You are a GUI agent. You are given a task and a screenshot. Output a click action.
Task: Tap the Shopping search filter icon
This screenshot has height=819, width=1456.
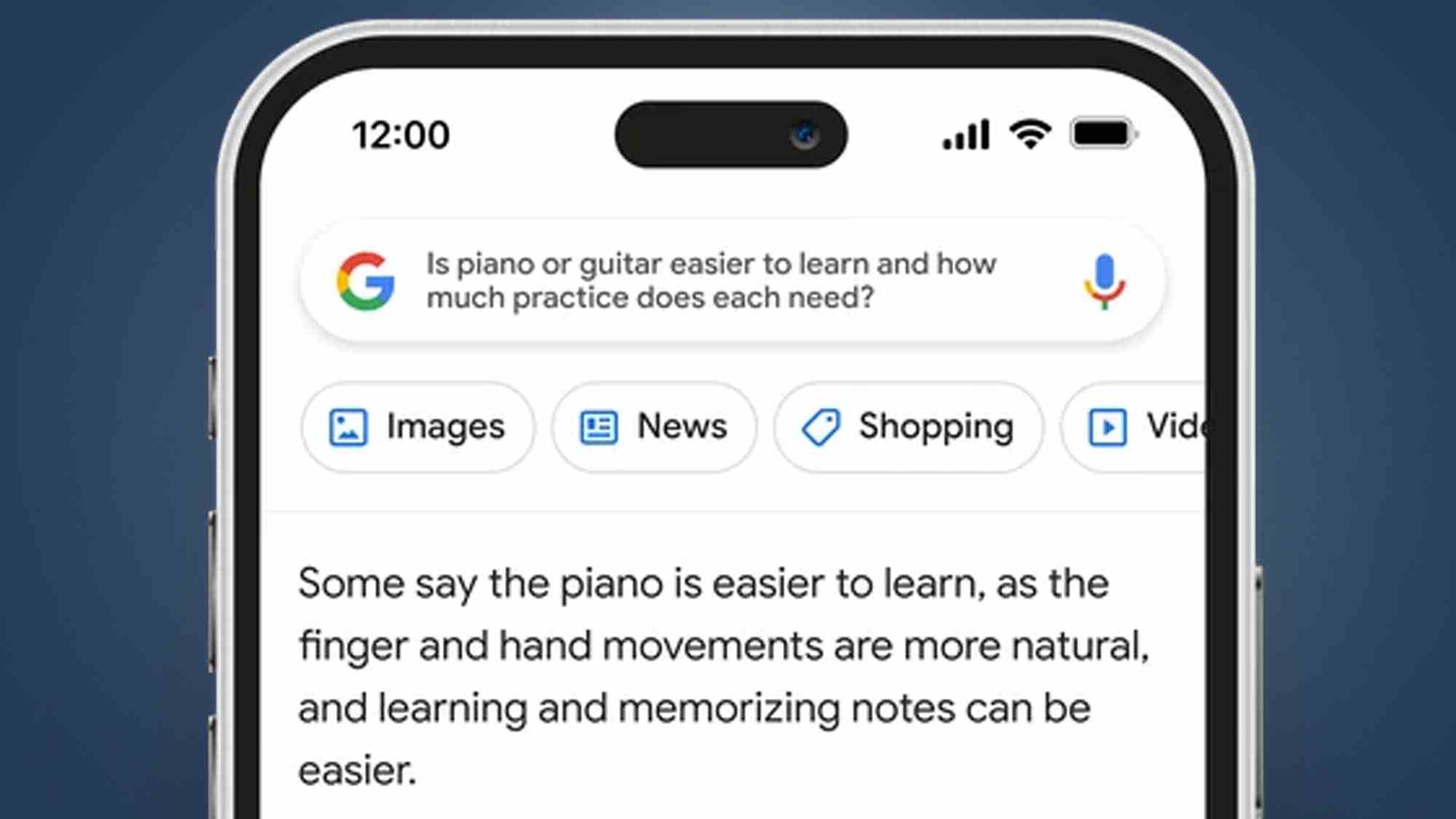820,425
